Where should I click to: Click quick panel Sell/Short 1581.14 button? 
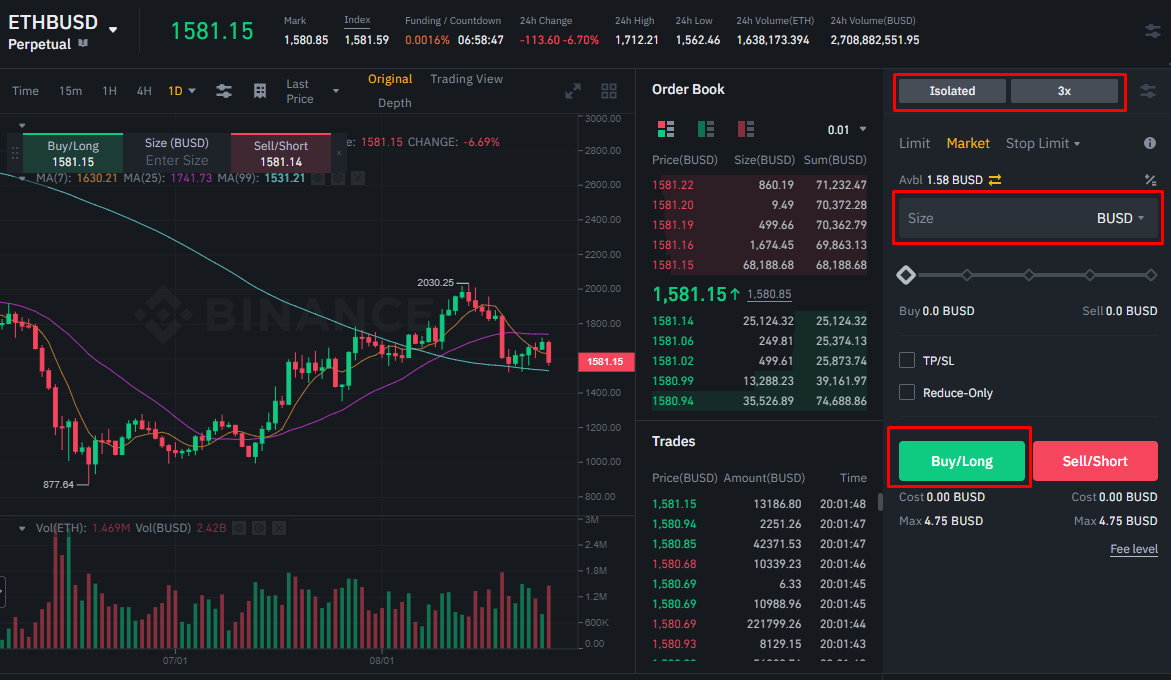pos(281,153)
